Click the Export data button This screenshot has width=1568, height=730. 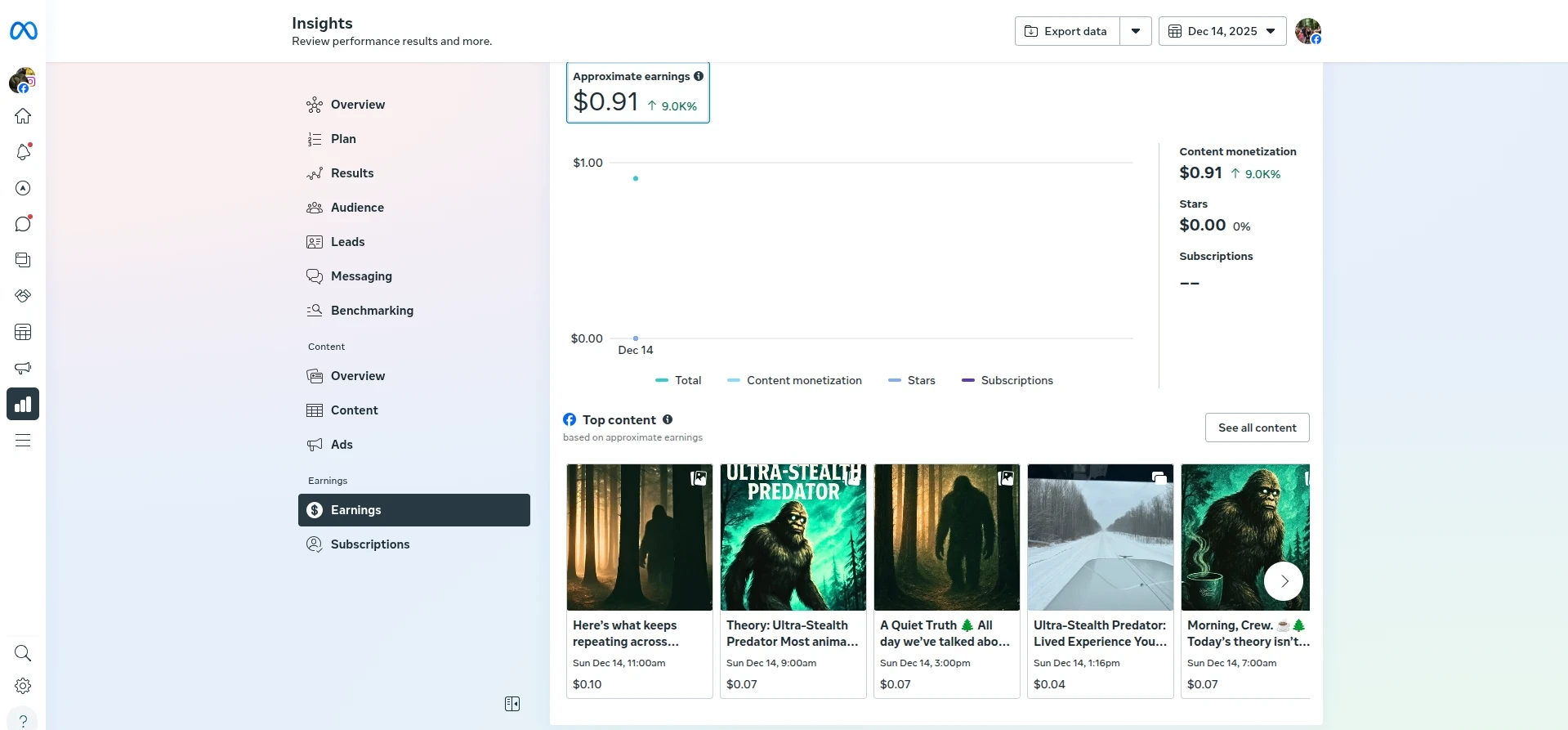(1067, 31)
